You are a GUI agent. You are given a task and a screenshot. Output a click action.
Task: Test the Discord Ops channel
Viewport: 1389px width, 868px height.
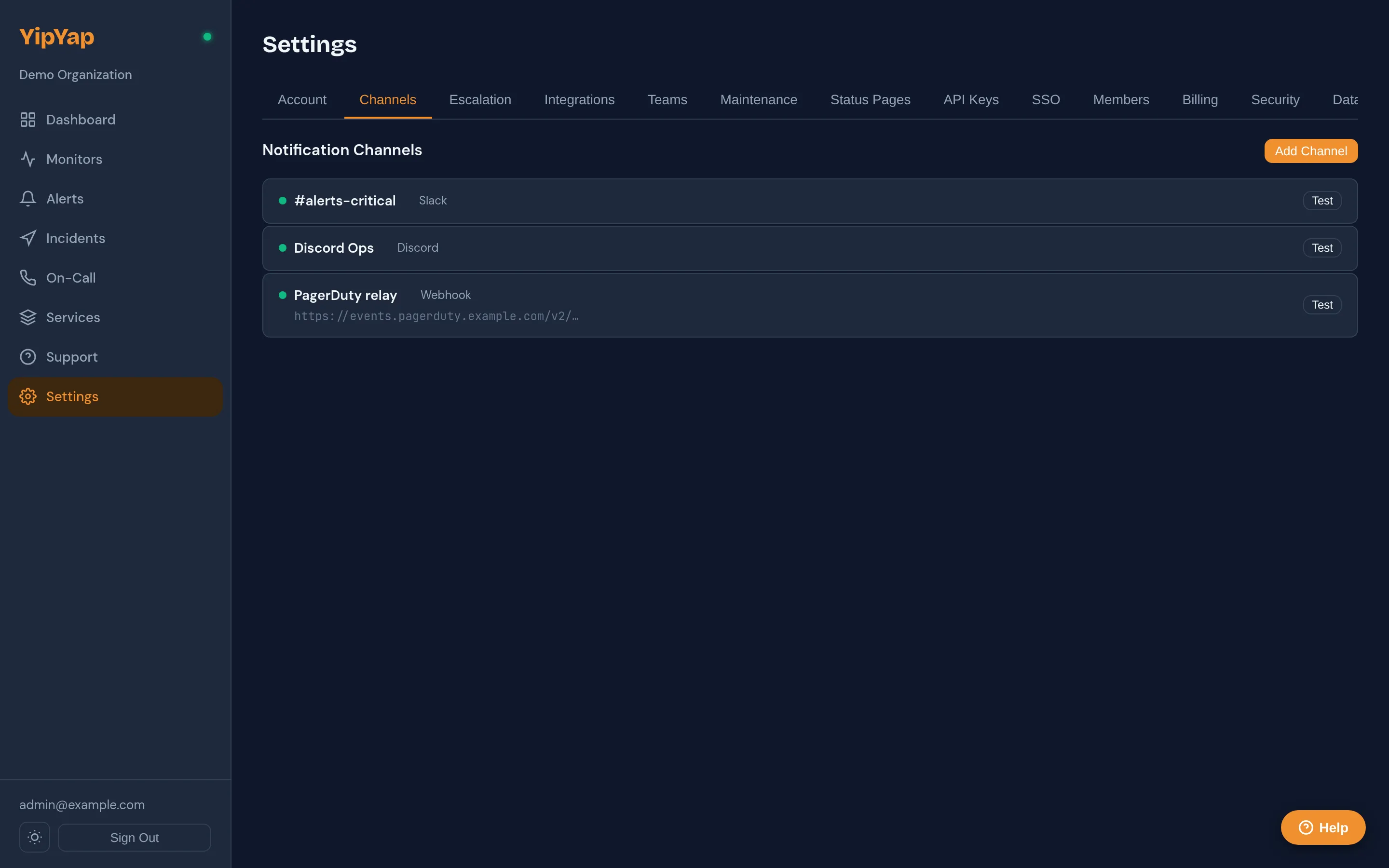point(1321,247)
